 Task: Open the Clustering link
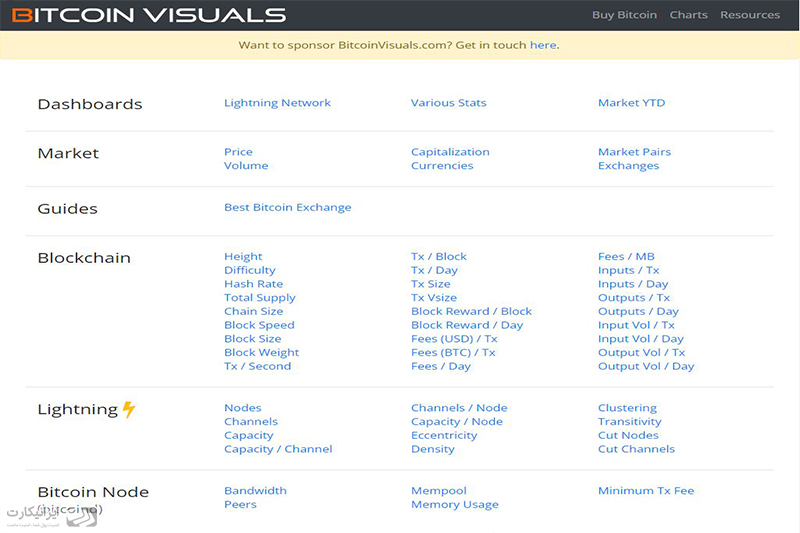tap(628, 408)
